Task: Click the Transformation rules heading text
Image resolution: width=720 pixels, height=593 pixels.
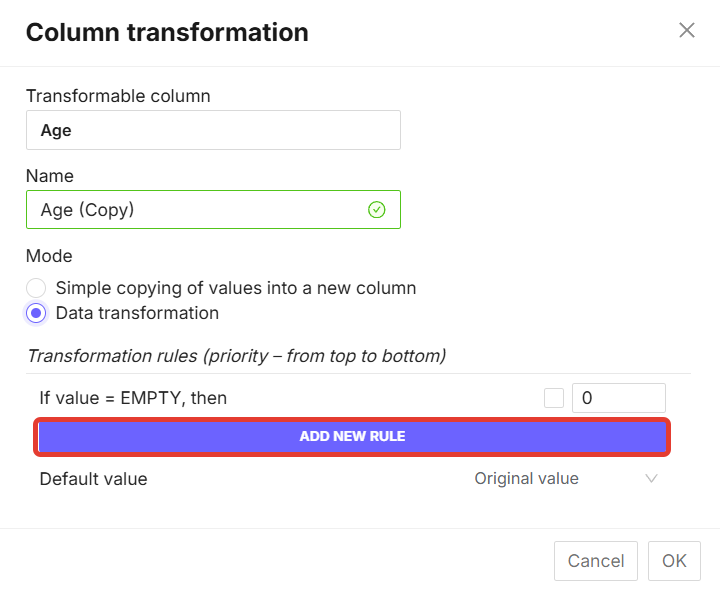Action: point(236,356)
